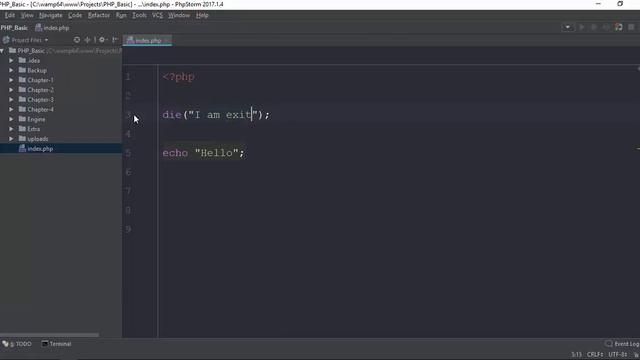
Task: Click the lock icon in status bar
Action: (636, 355)
